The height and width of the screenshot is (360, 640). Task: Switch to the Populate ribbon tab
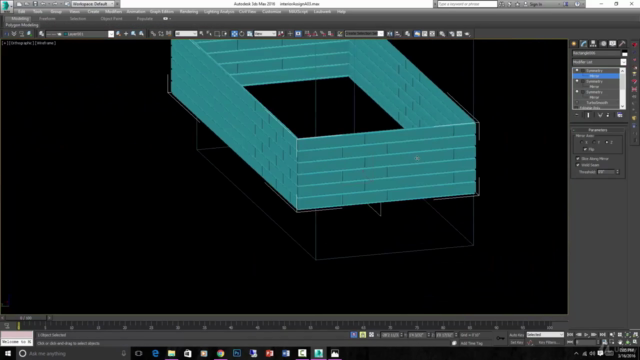(144, 19)
